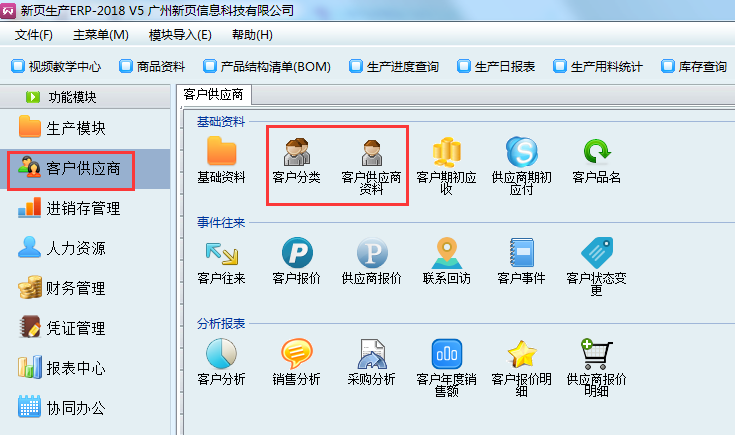Open 客户分类 icon
Image resolution: width=735 pixels, height=435 pixels.
(296, 152)
